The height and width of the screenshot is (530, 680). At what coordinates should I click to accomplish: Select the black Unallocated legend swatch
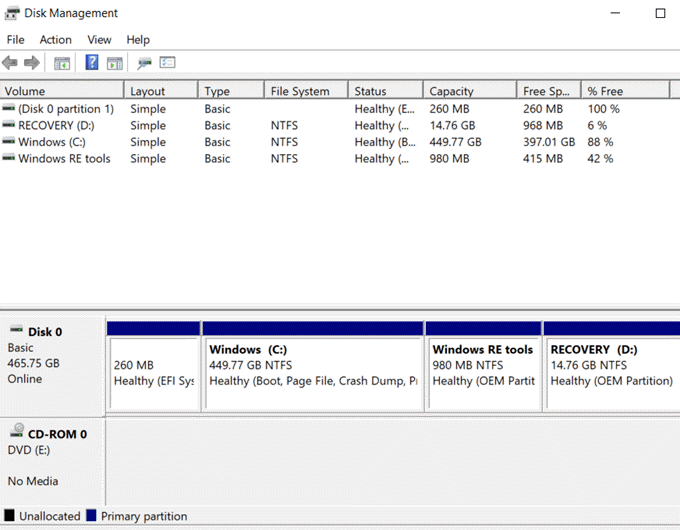point(9,515)
